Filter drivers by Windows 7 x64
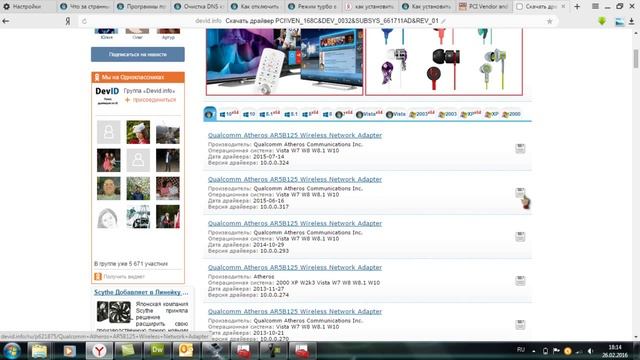Image resolution: width=640 pixels, height=360 pixels. tap(344, 114)
